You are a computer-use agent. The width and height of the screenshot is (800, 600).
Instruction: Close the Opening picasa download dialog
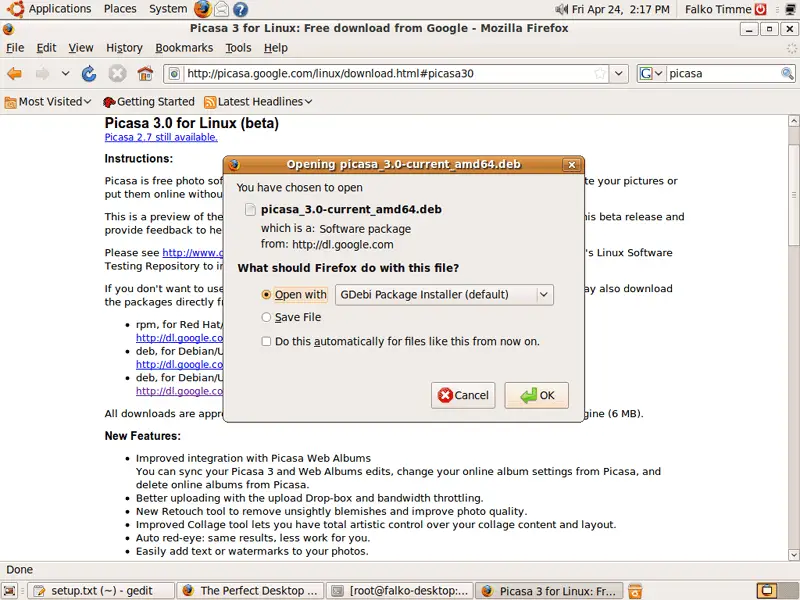(x=571, y=165)
